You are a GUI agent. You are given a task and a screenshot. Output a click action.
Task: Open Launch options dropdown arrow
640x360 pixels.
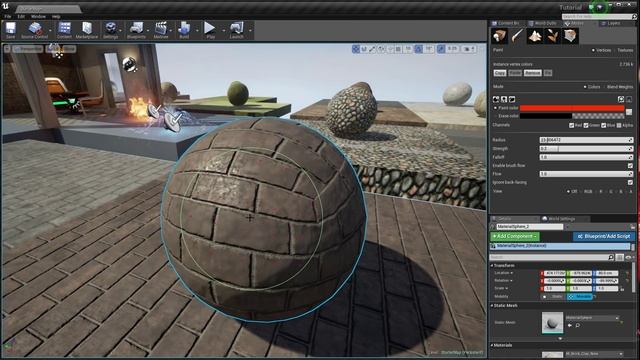click(250, 31)
